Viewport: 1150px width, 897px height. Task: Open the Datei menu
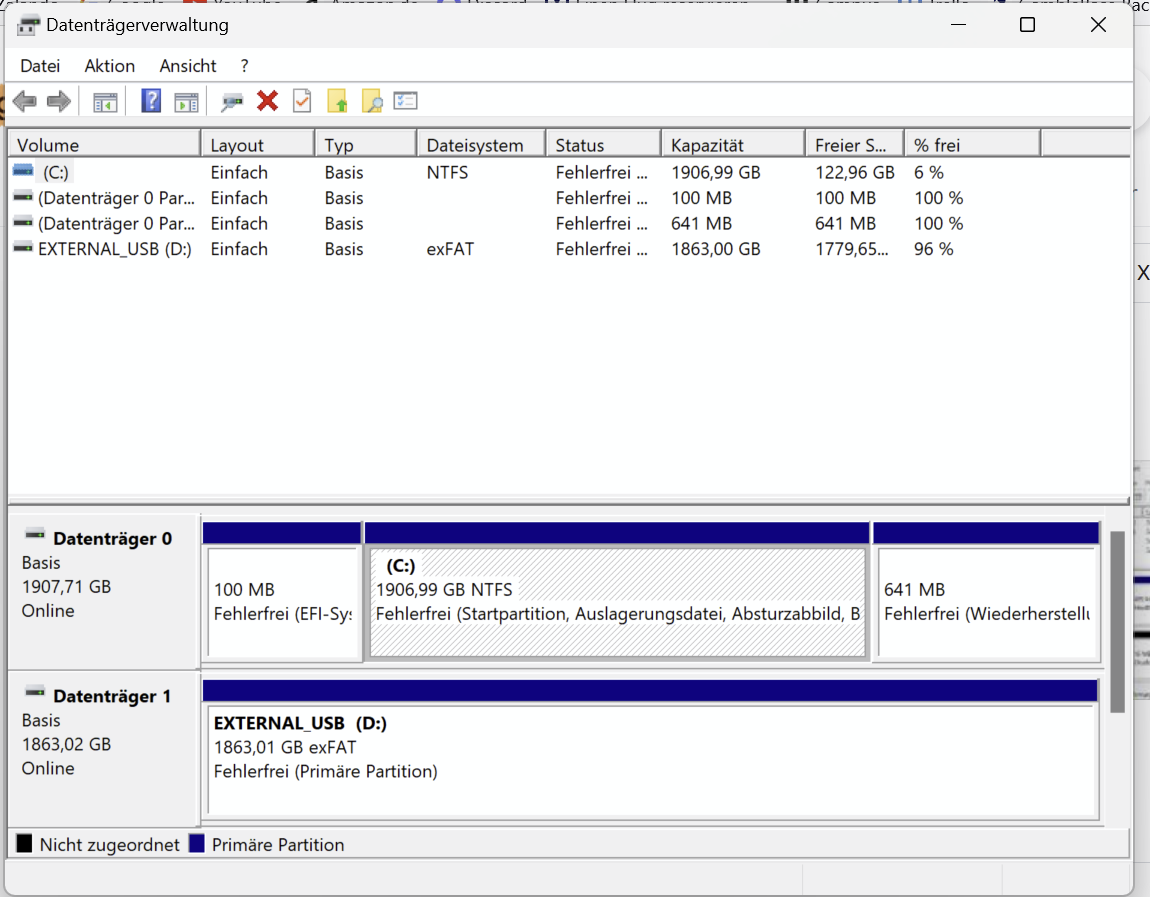point(40,66)
